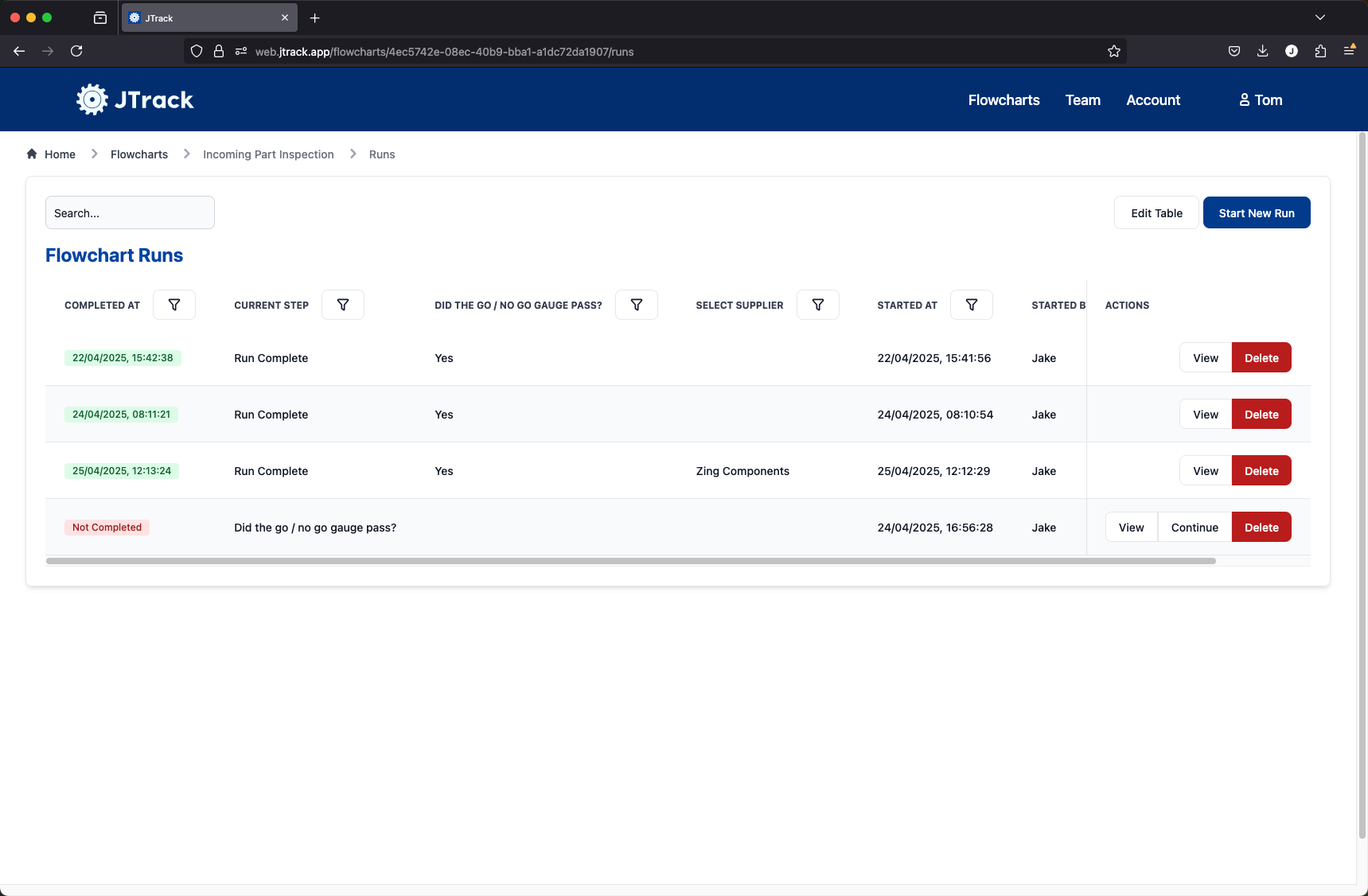Screen dimensions: 1368x896
Task: View the run completed 24/04/2025, 08:11:21
Action: (1205, 415)
